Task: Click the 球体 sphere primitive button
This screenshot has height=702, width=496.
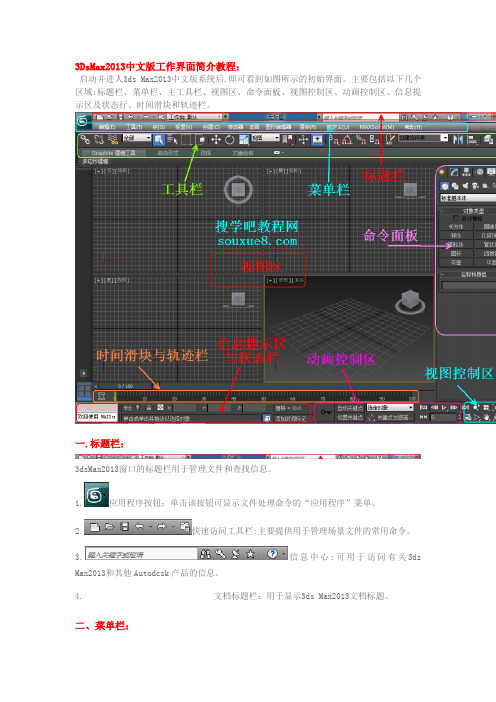Action: coord(456,235)
